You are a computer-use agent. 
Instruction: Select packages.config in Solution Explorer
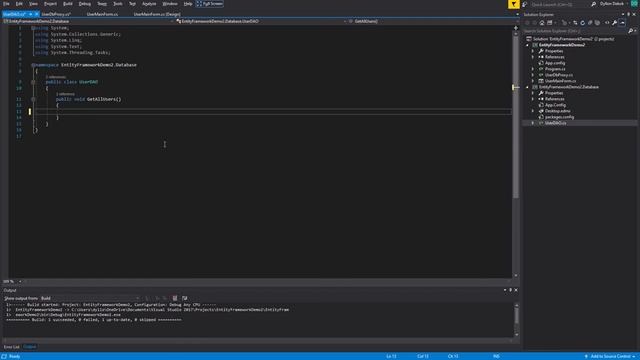click(x=559, y=117)
